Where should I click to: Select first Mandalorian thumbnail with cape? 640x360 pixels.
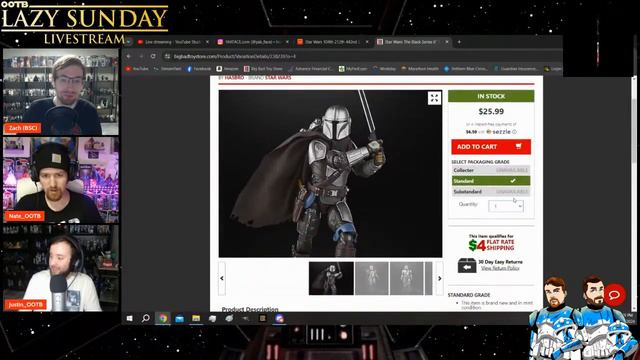tap(331, 278)
